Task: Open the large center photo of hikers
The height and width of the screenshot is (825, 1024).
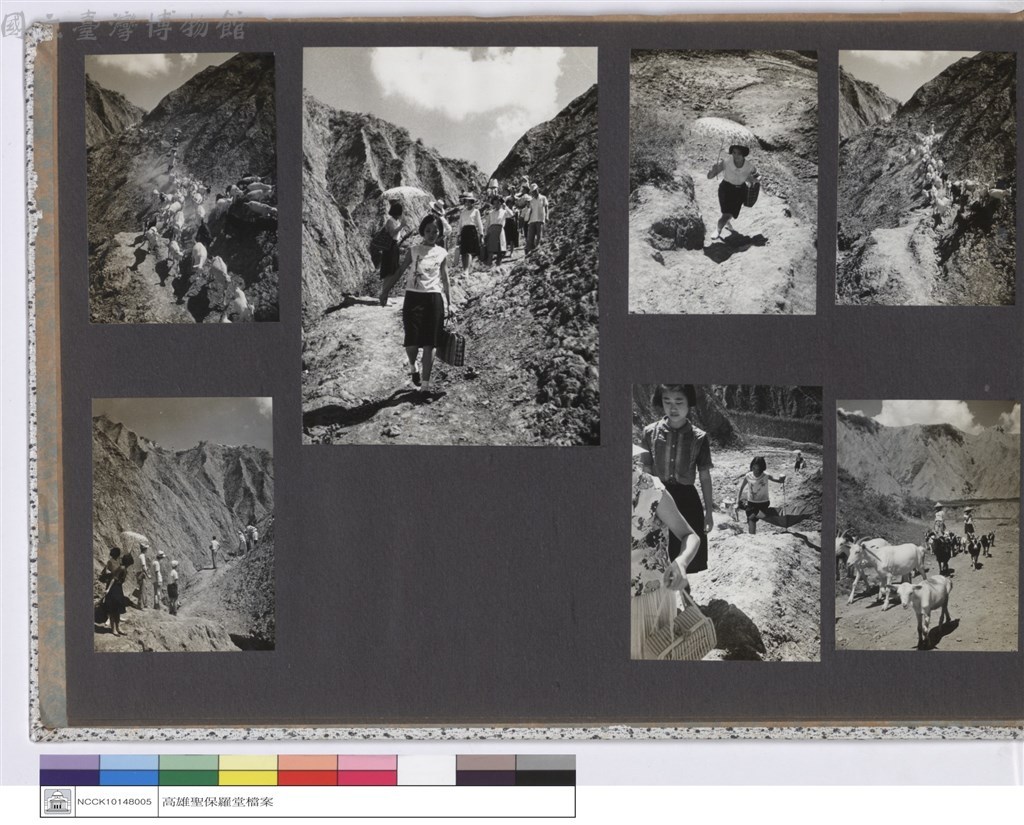Action: point(451,246)
